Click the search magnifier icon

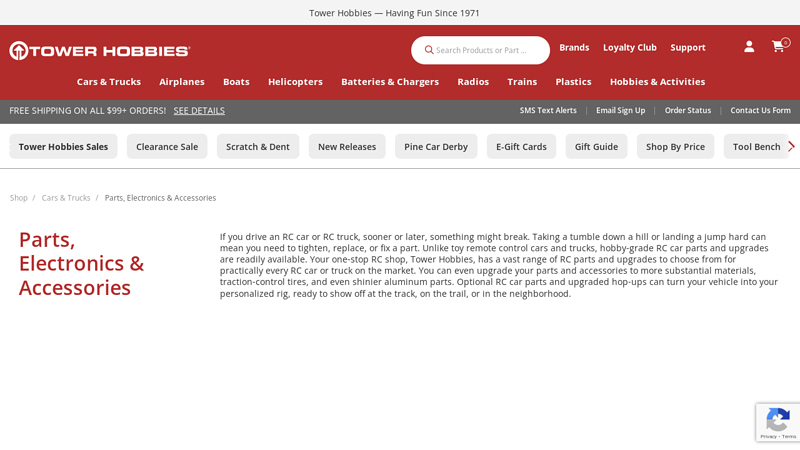429,50
